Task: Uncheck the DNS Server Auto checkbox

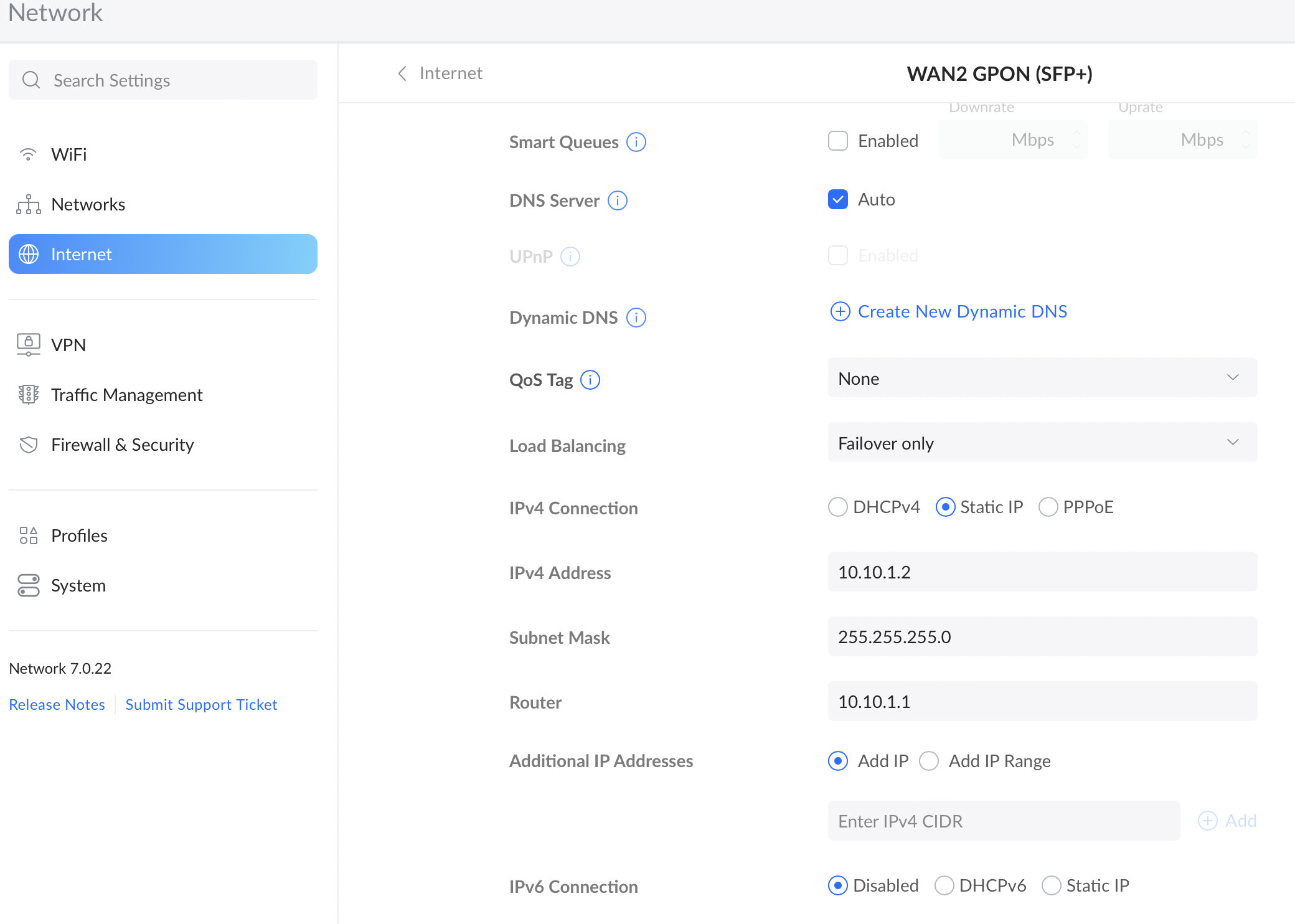Action: pyautogui.click(x=837, y=199)
